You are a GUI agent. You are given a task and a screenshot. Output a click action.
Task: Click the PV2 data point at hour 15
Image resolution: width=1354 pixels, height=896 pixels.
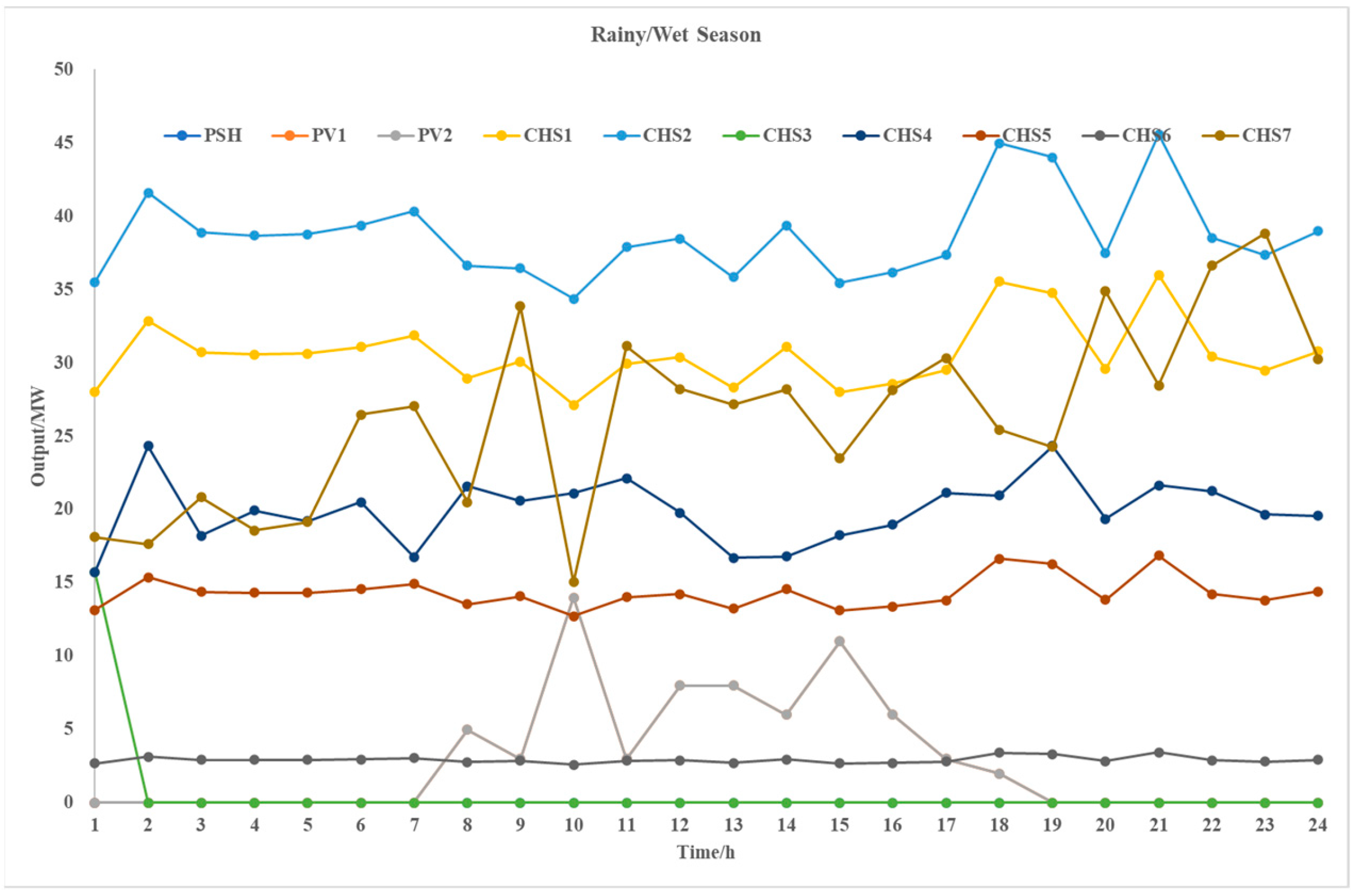tap(839, 641)
